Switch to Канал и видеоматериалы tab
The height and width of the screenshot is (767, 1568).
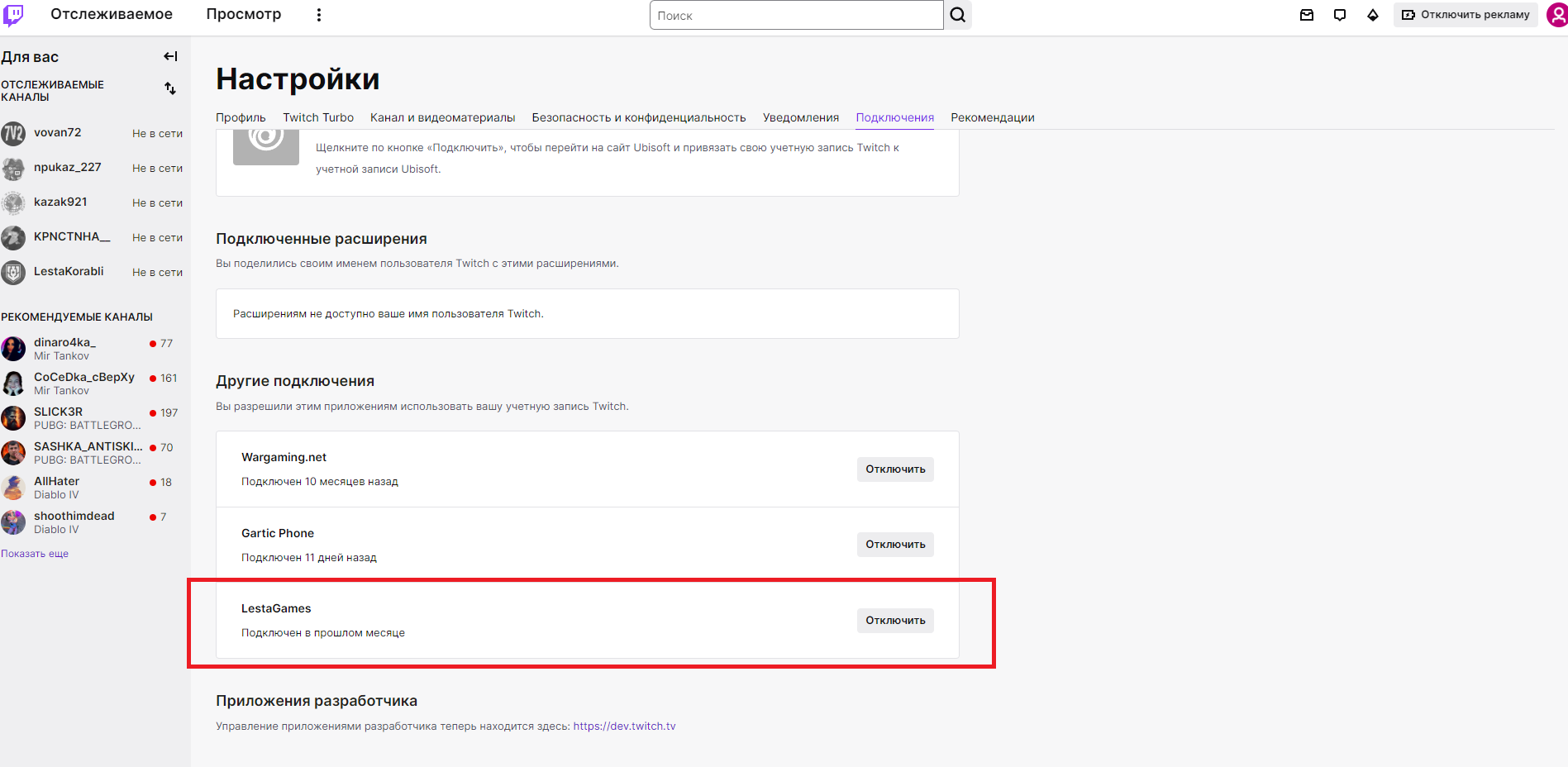tap(442, 117)
